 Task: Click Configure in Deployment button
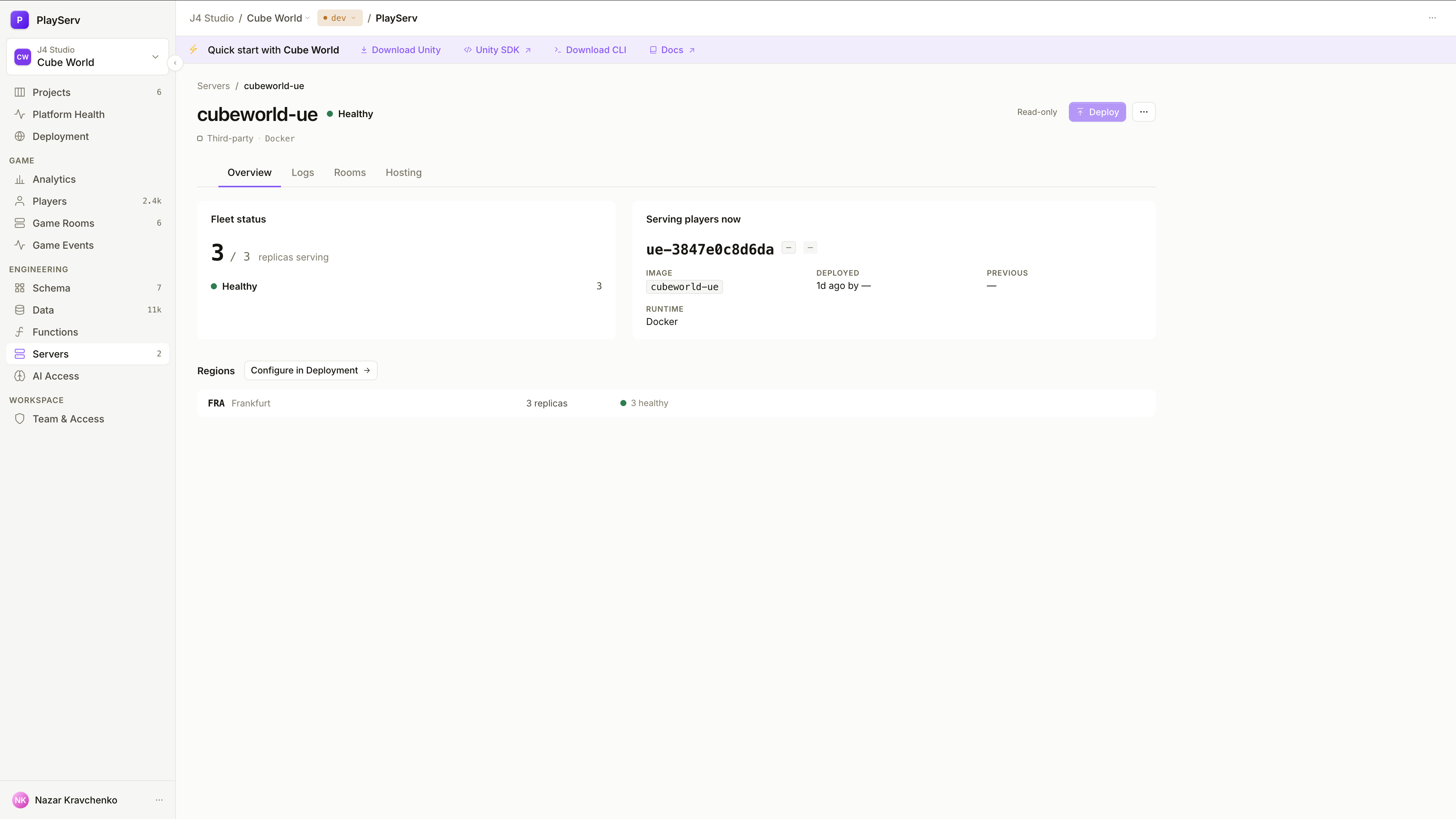310,370
